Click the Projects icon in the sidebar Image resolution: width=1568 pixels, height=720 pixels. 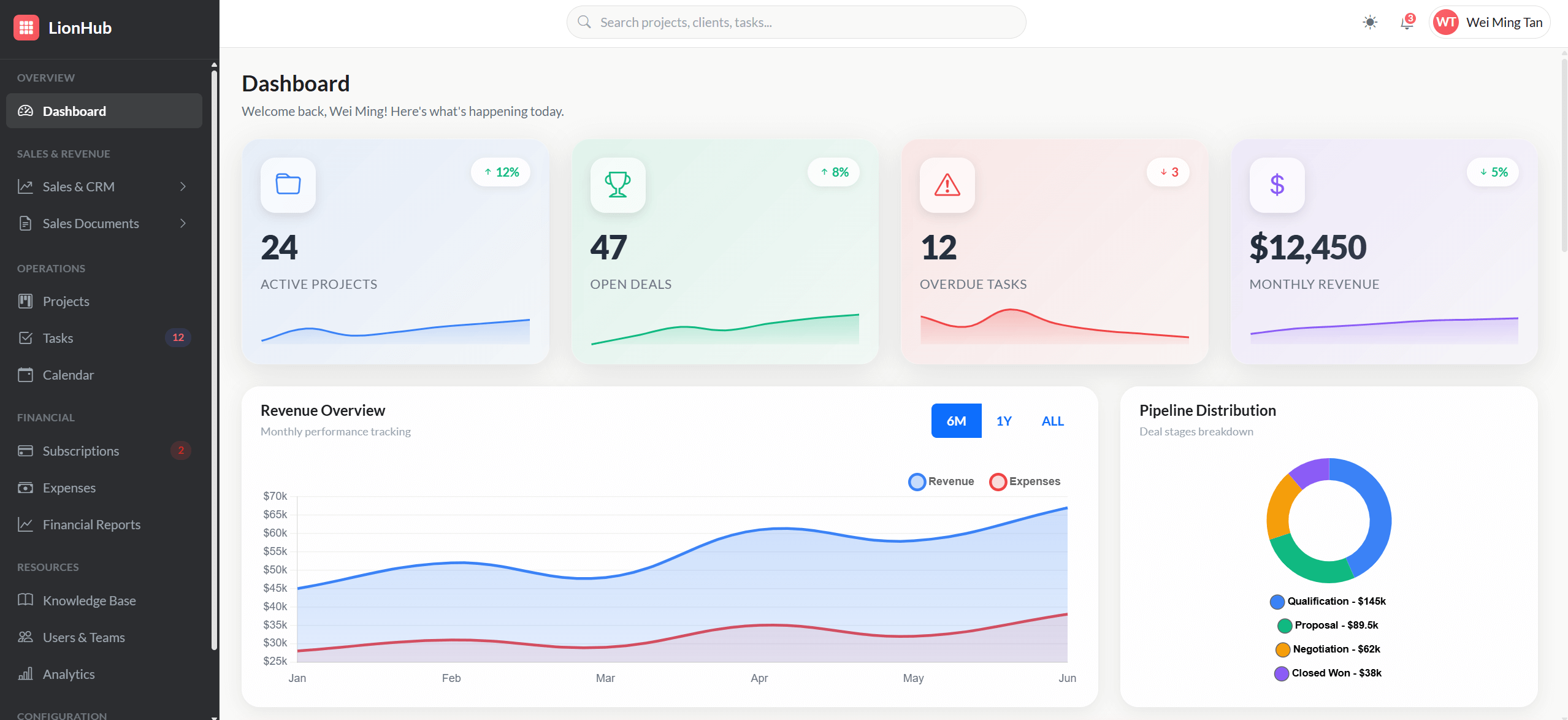(x=26, y=301)
